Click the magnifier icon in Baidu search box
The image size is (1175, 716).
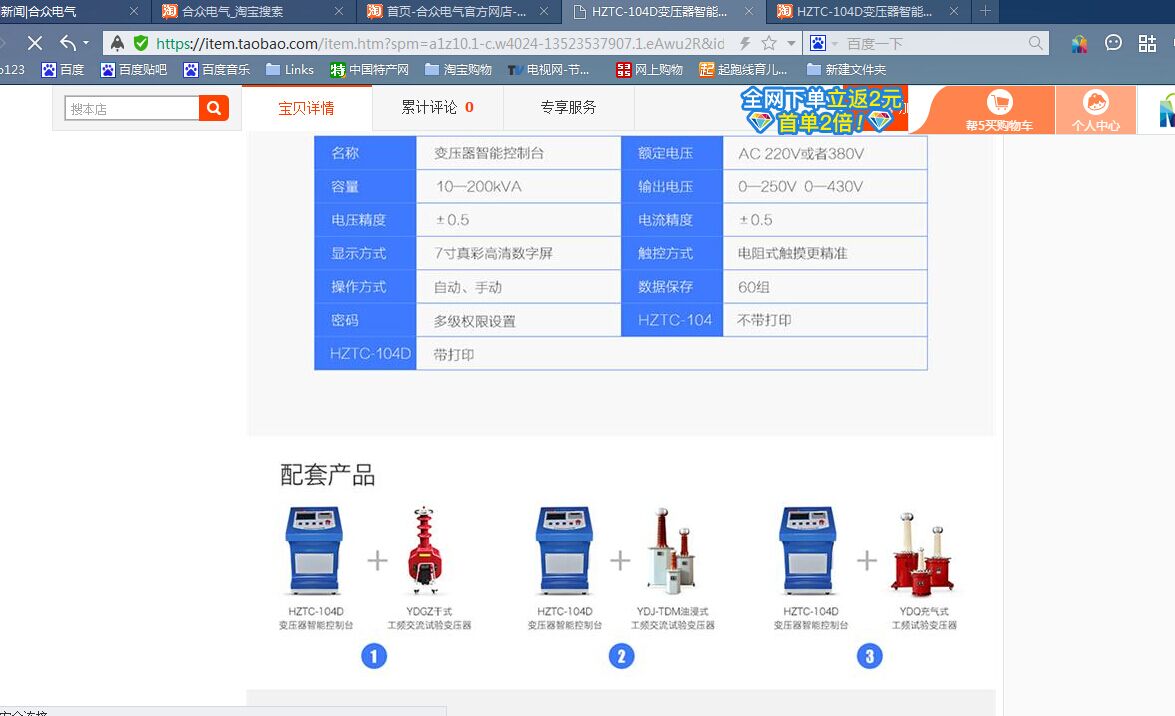pyautogui.click(x=1036, y=43)
